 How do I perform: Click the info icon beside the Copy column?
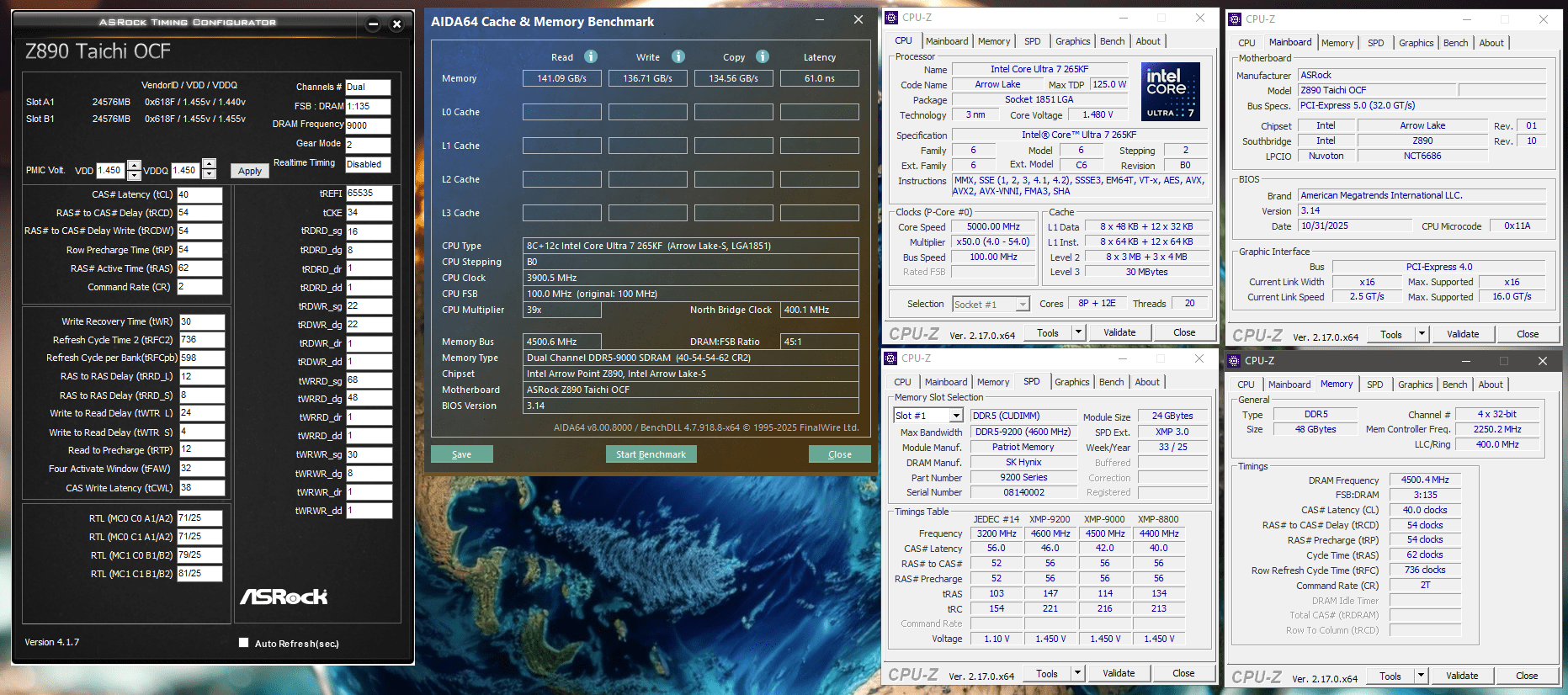pos(763,56)
